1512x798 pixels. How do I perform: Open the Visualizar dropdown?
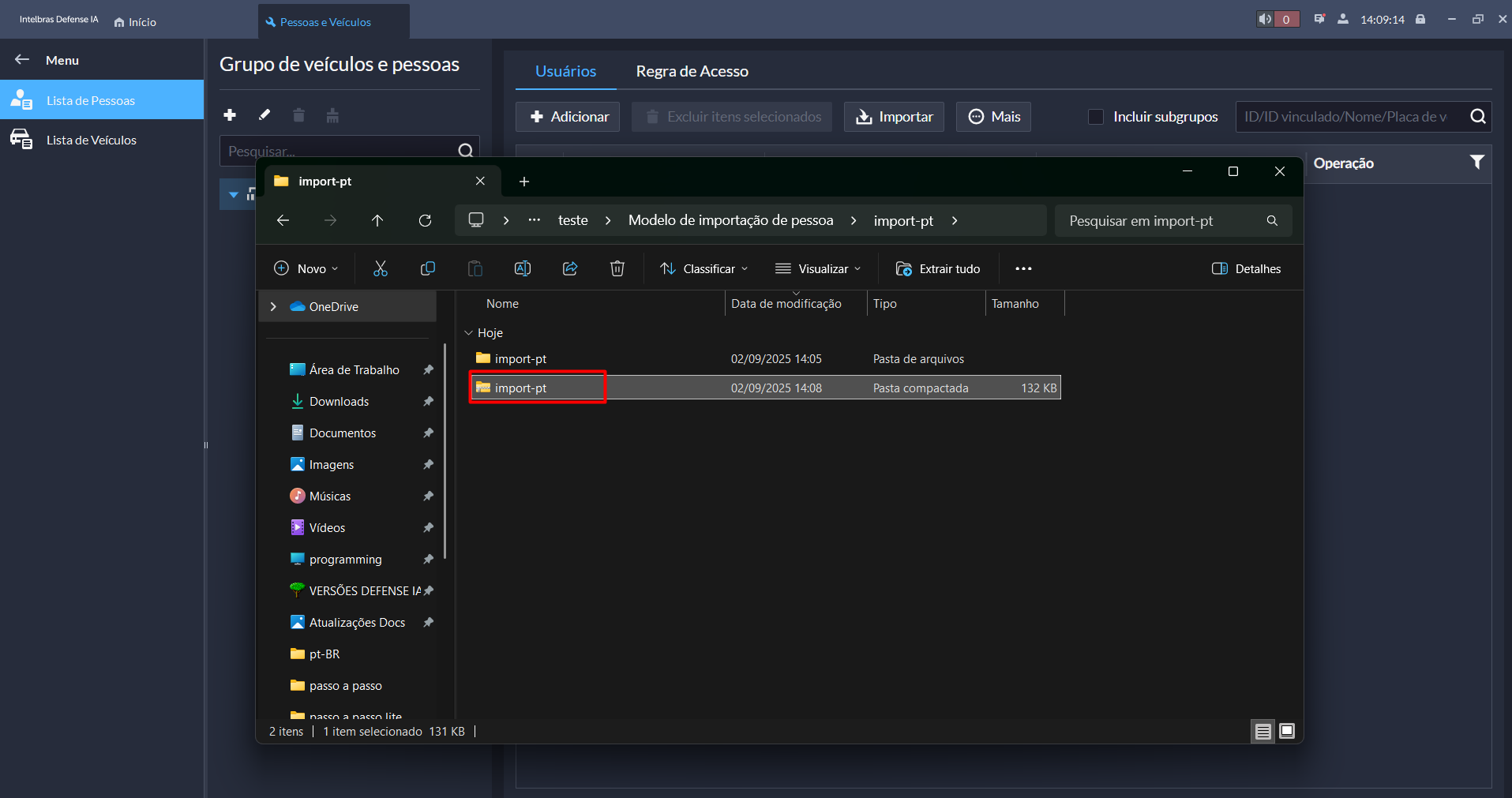point(818,268)
